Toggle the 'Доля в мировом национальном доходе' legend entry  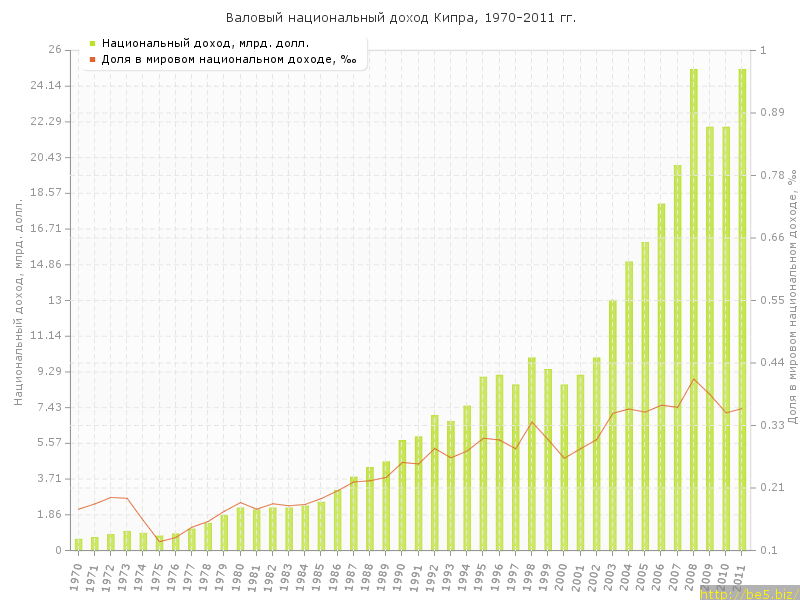tap(229, 59)
